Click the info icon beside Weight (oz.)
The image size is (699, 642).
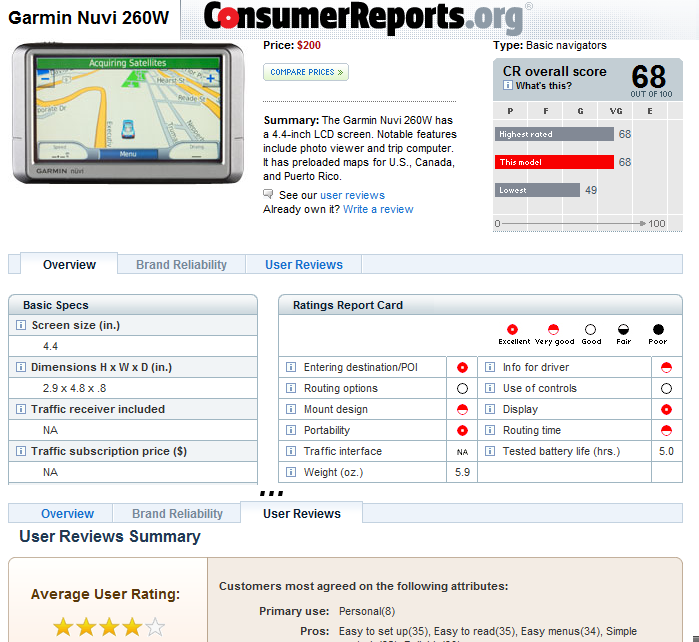click(291, 472)
